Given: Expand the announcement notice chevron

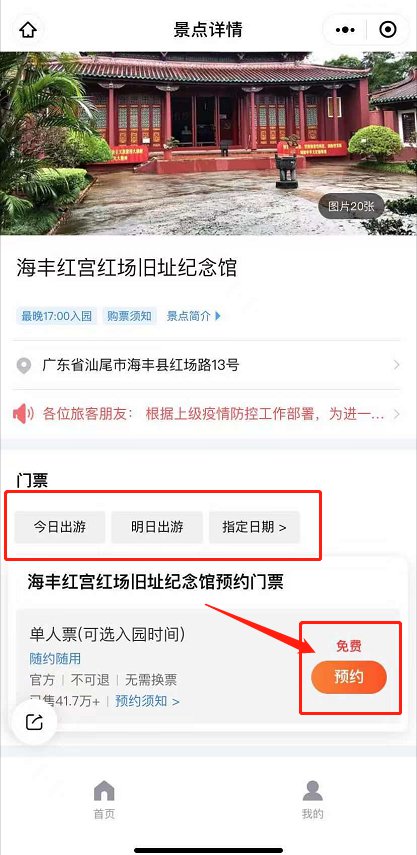Looking at the screenshot, I should click(396, 414).
